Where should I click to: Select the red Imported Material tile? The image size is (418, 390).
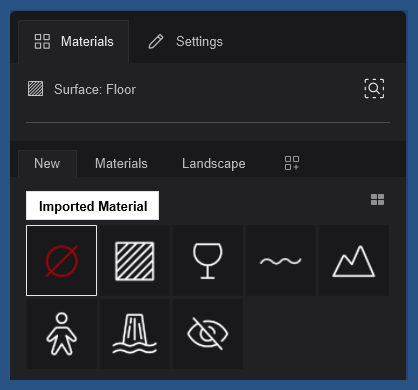tap(62, 261)
